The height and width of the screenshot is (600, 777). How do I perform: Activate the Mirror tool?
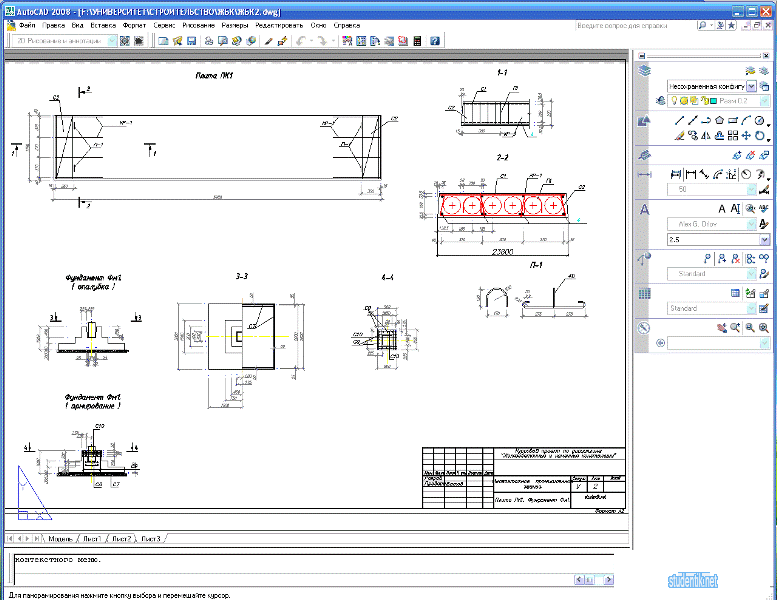coord(706,135)
